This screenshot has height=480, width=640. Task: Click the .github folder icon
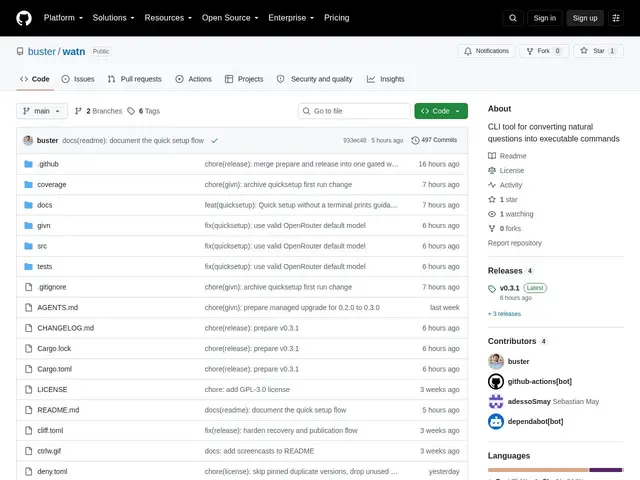pyautogui.click(x=28, y=164)
